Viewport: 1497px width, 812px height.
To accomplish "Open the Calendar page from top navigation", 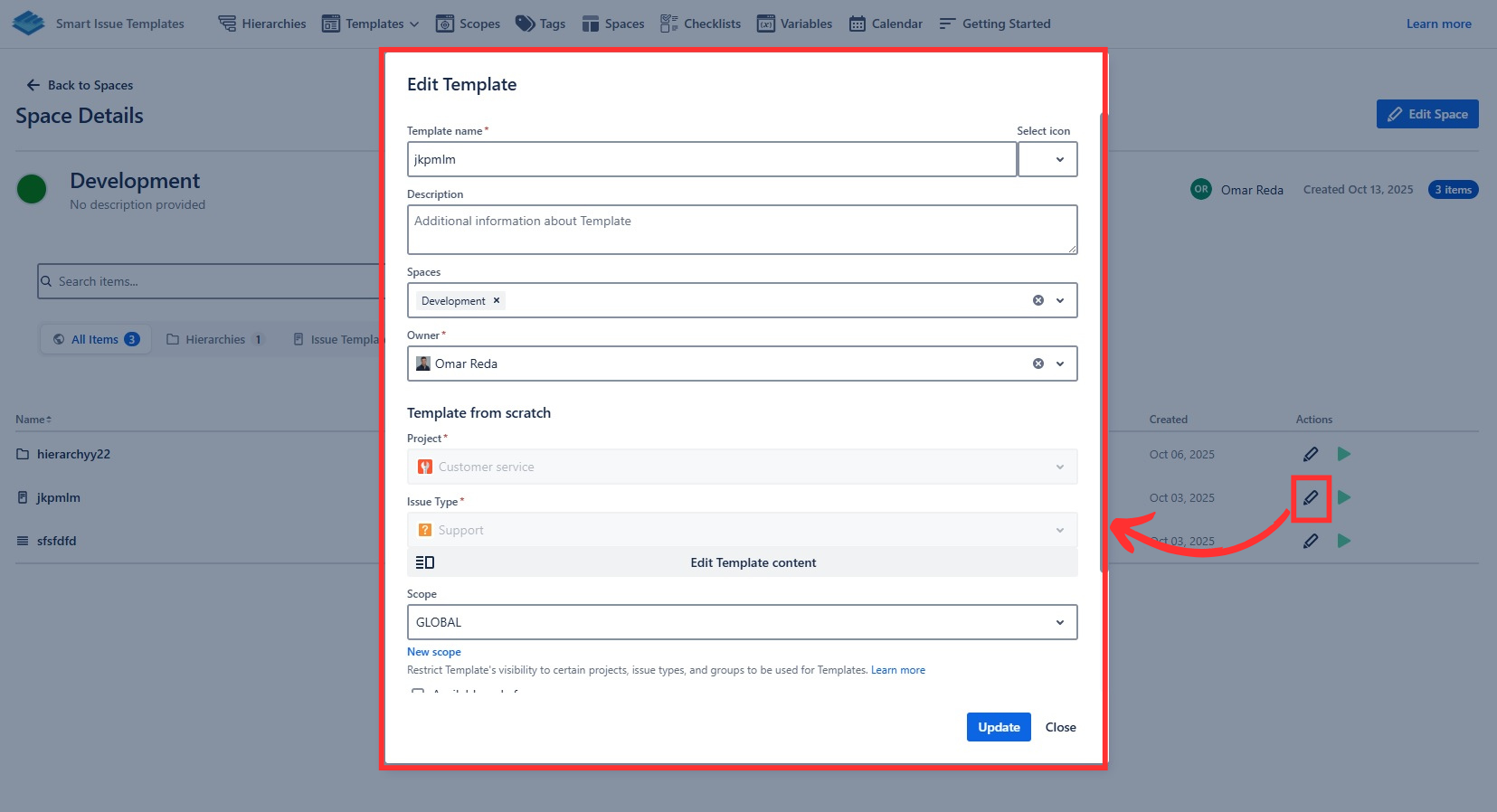I will point(886,24).
